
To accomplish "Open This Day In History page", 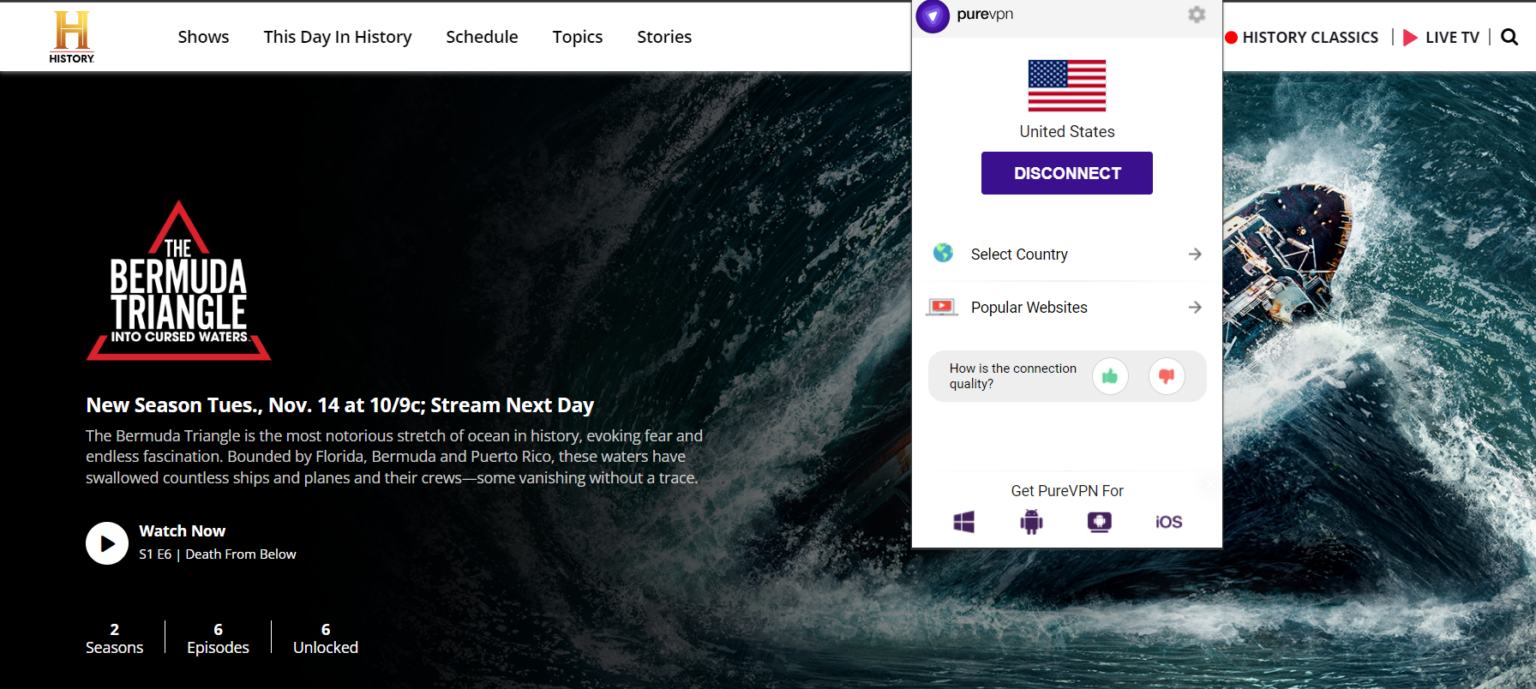I will [x=337, y=37].
